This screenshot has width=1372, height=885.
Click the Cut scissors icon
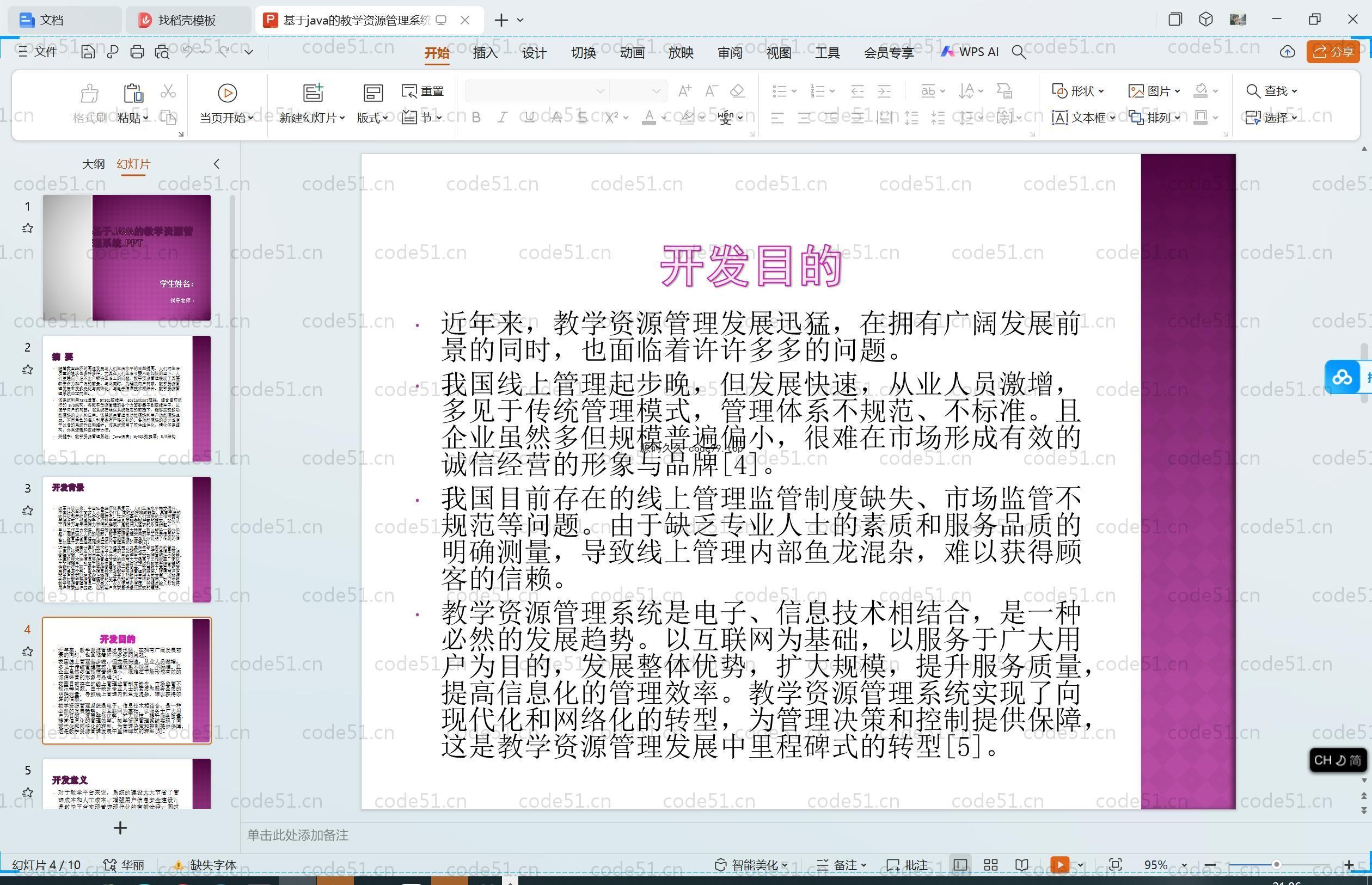pos(168,91)
